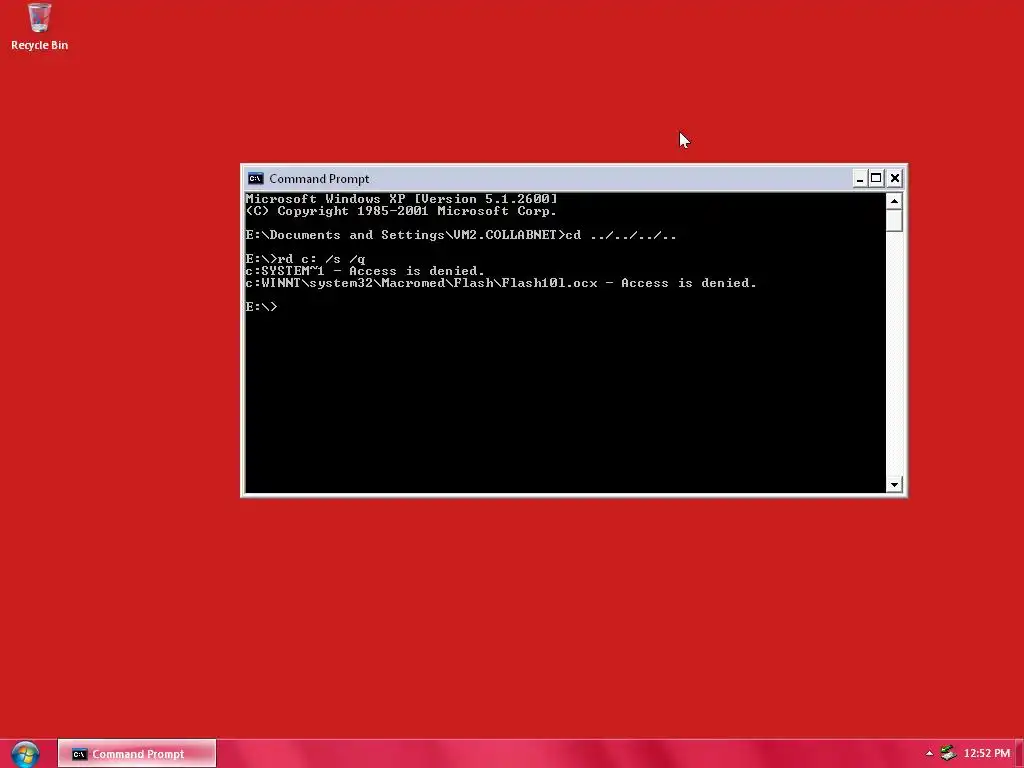
Task: Click 'Microsoft Windows XP [Version 5.1.2600]' line
Action: point(402,199)
